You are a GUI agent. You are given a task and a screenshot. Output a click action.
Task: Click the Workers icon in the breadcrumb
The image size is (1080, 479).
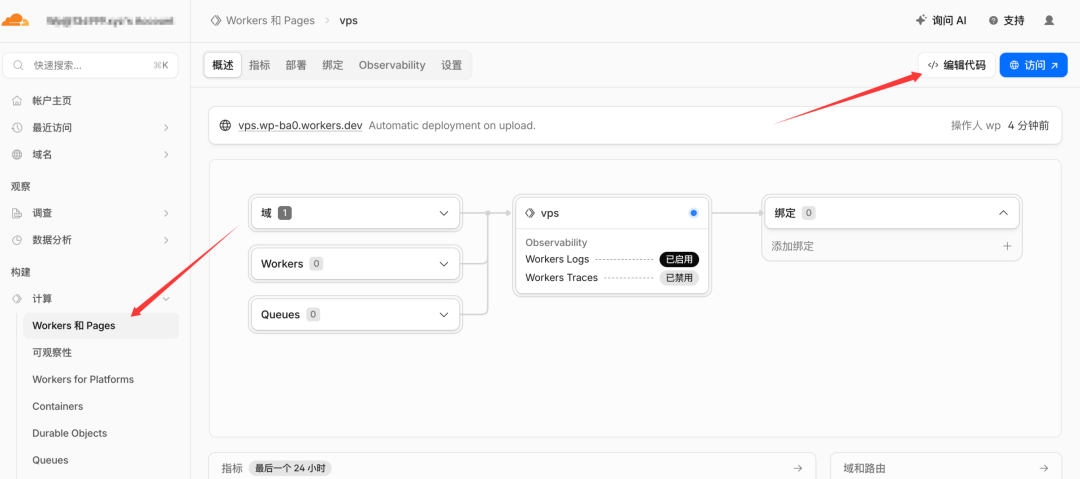click(216, 21)
